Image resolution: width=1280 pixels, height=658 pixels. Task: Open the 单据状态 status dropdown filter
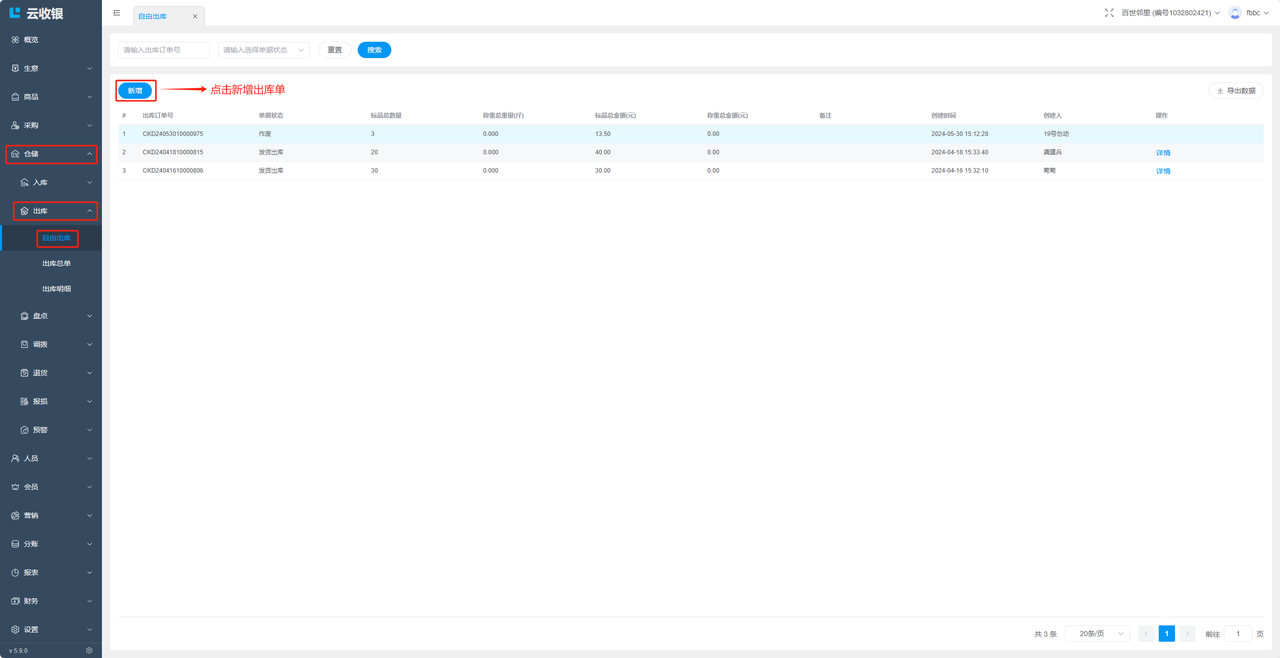click(x=264, y=50)
